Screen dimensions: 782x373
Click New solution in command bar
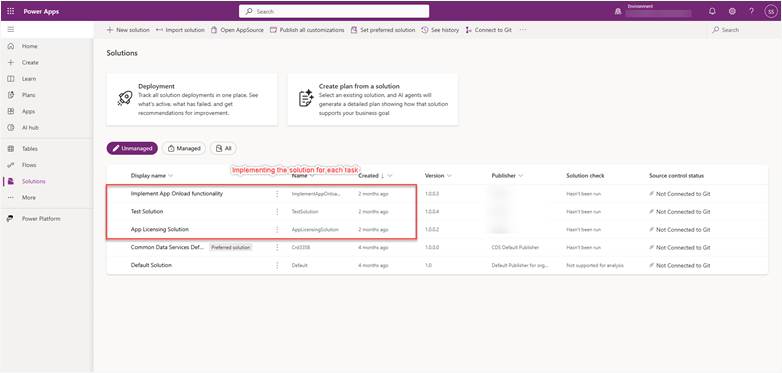128,30
